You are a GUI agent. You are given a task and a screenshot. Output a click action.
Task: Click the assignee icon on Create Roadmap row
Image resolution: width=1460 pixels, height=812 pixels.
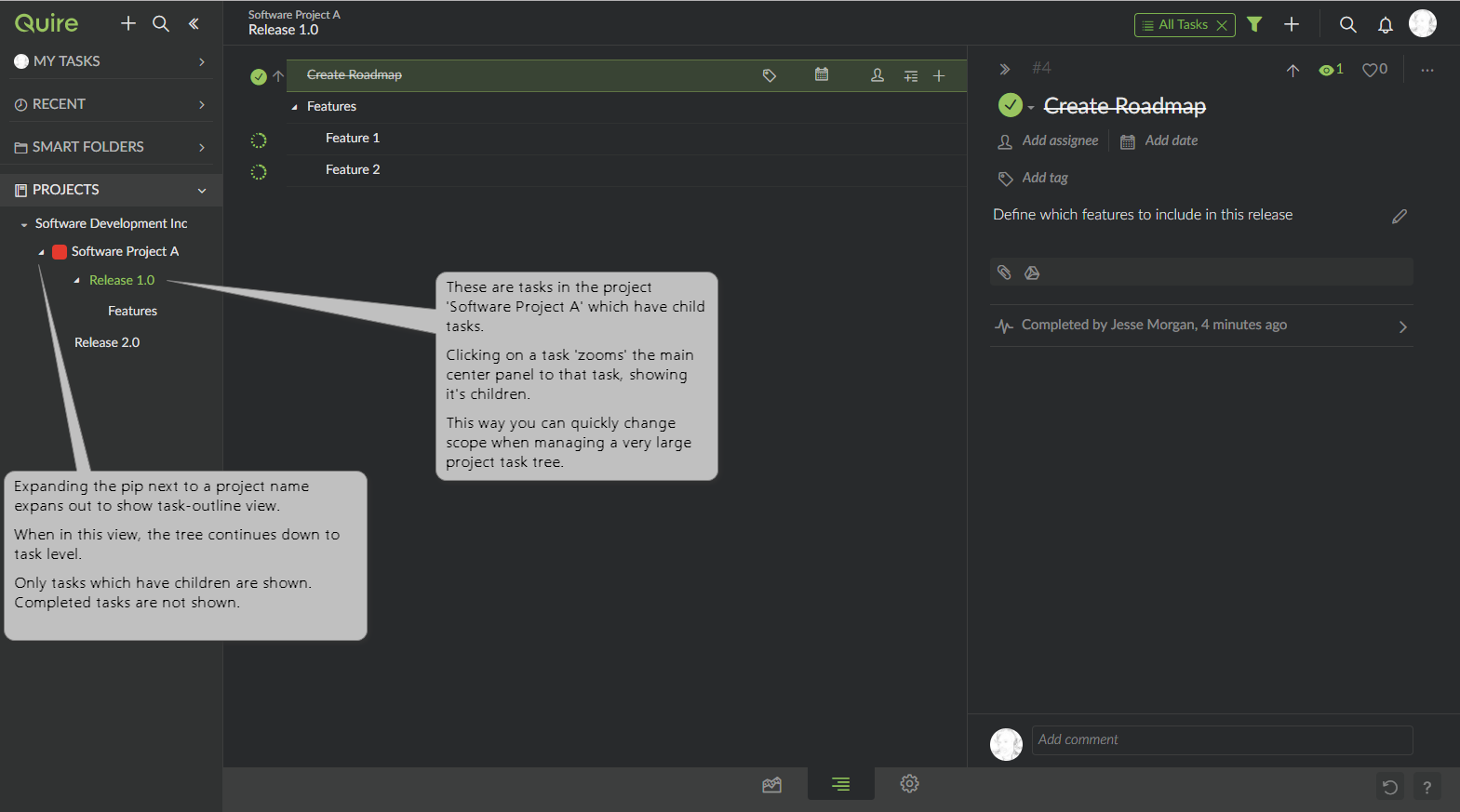(x=877, y=75)
